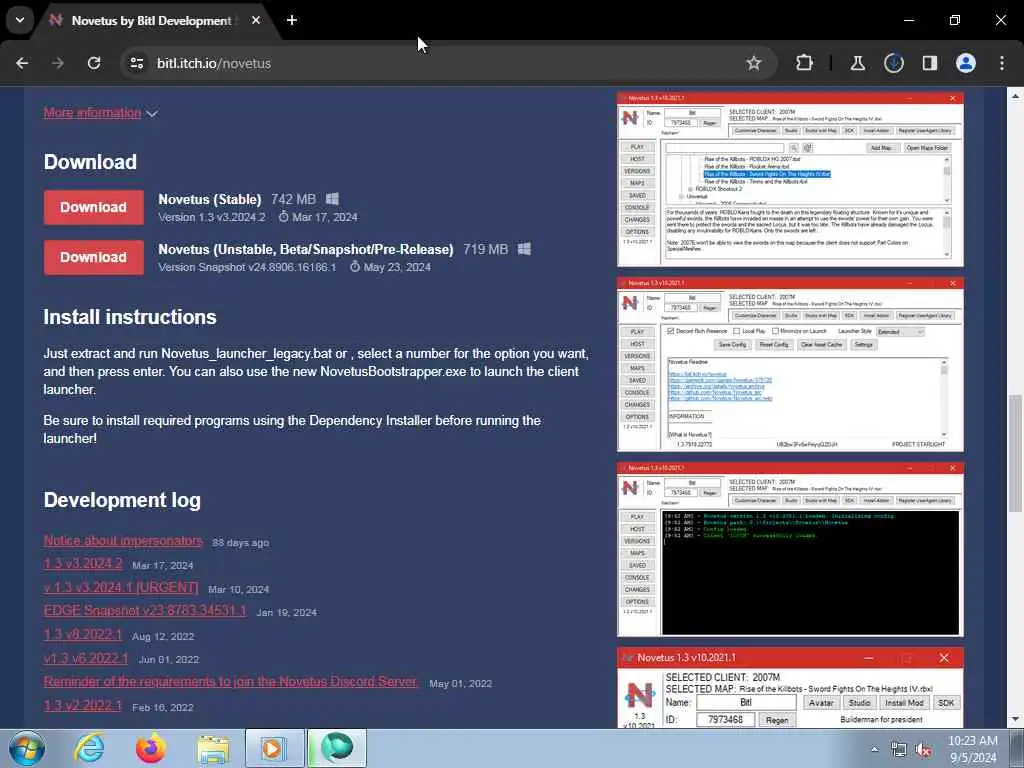Image resolution: width=1024 pixels, height=768 pixels.
Task: Click the Development log heading
Action: tap(122, 500)
